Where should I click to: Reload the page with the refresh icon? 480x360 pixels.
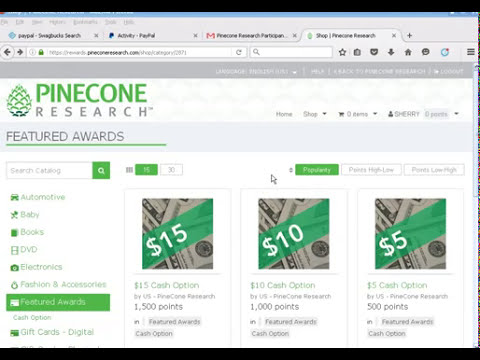239,52
